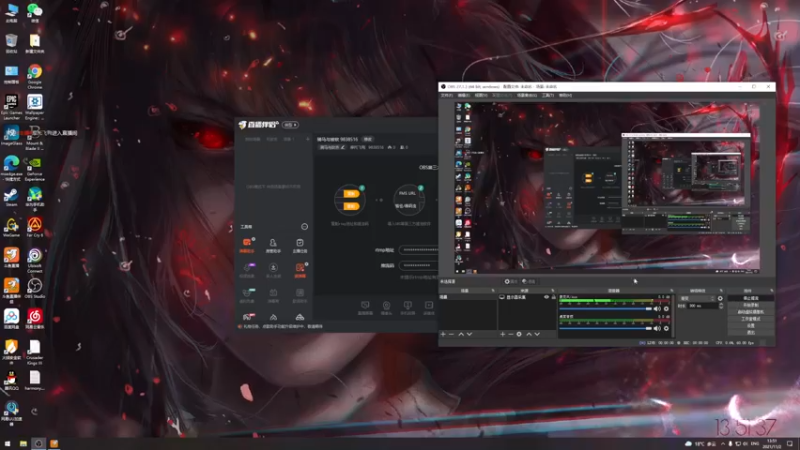The width and height of the screenshot is (800, 450).
Task: Add a new source with the plus icon
Action: [503, 334]
